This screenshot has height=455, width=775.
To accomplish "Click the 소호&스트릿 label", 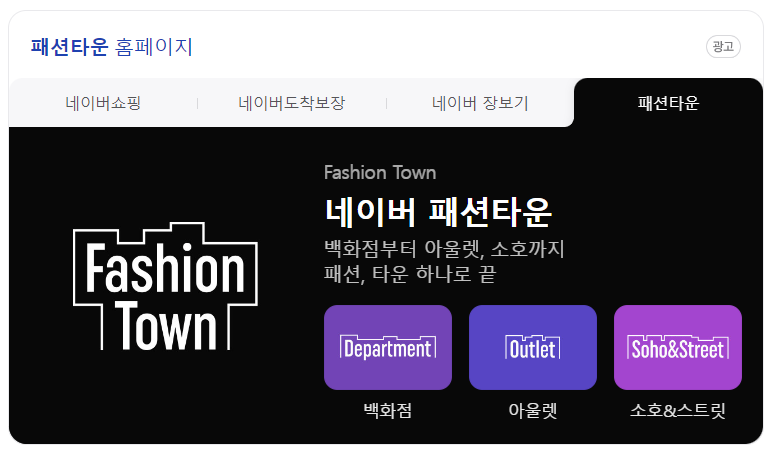I will 678,411.
